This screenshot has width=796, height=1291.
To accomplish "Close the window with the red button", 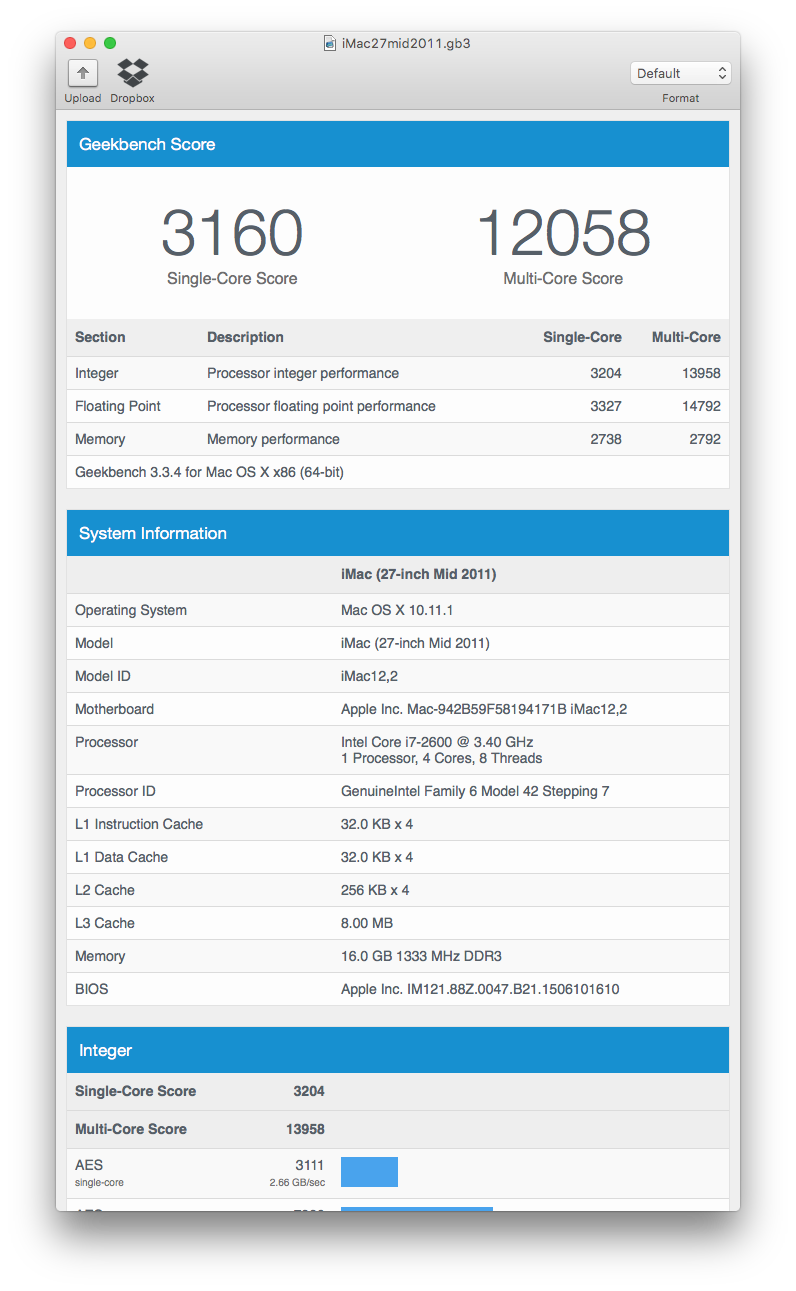I will 70,43.
